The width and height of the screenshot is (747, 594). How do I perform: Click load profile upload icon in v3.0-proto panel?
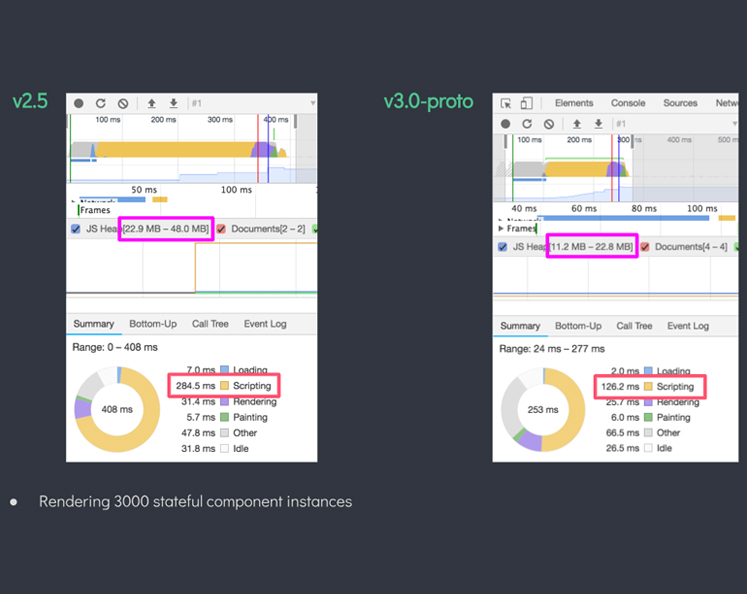pyautogui.click(x=577, y=124)
